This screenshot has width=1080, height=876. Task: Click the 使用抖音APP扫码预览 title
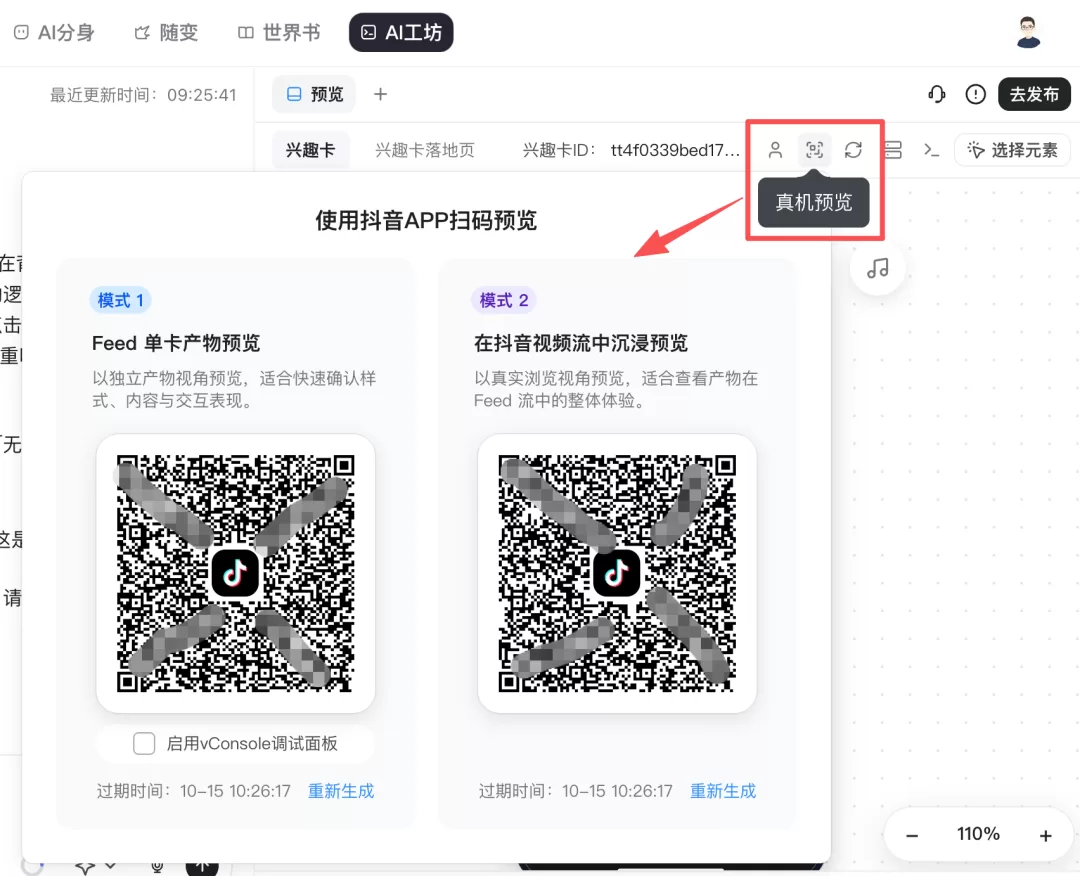tap(426, 220)
